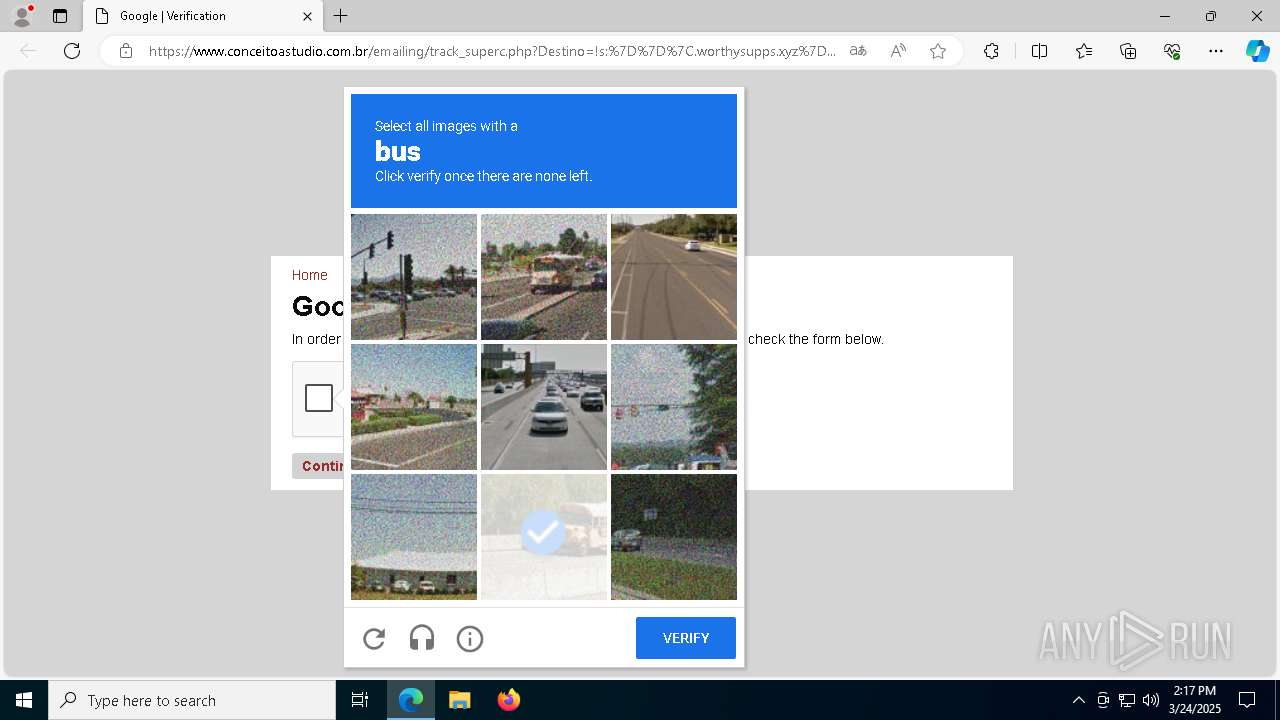
Task: Open the Home breadcrumb link
Action: [x=309, y=275]
